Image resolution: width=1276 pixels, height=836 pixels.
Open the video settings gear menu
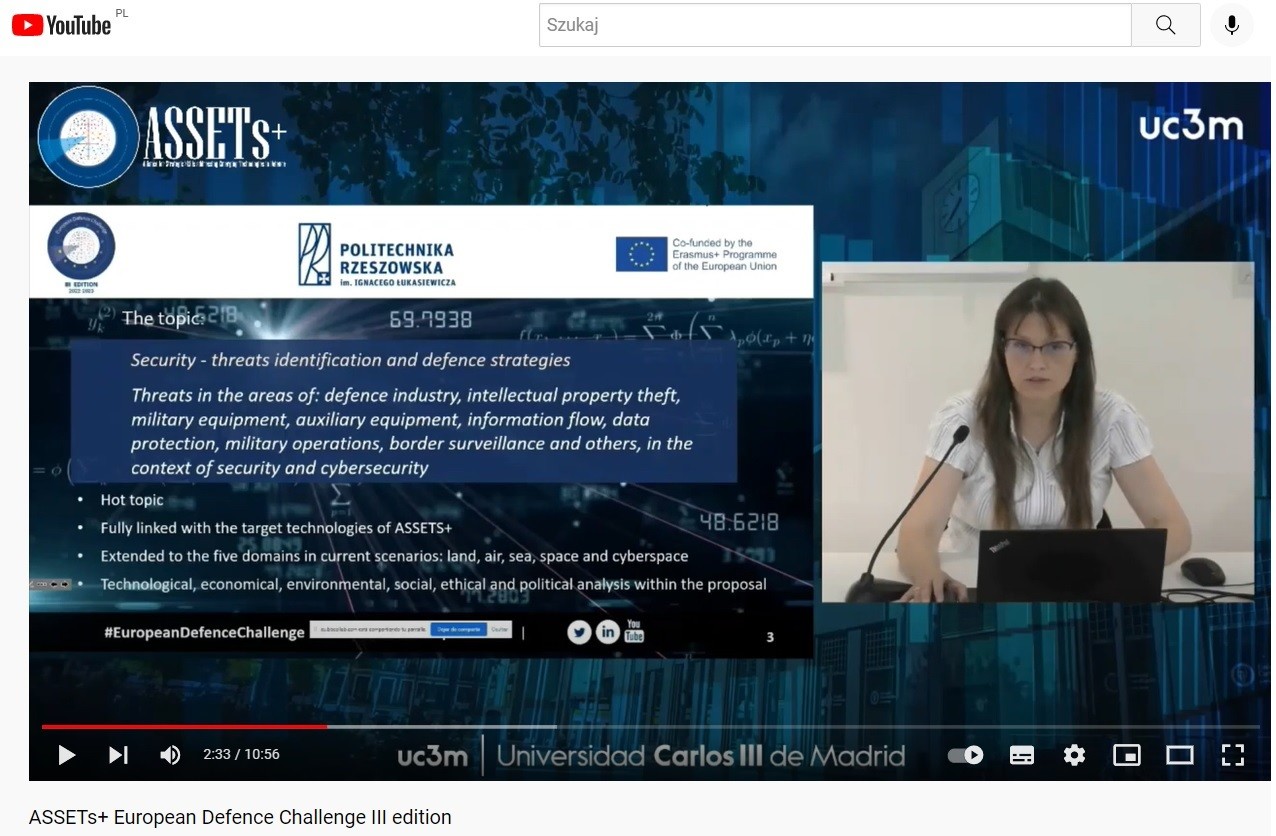tap(1074, 755)
